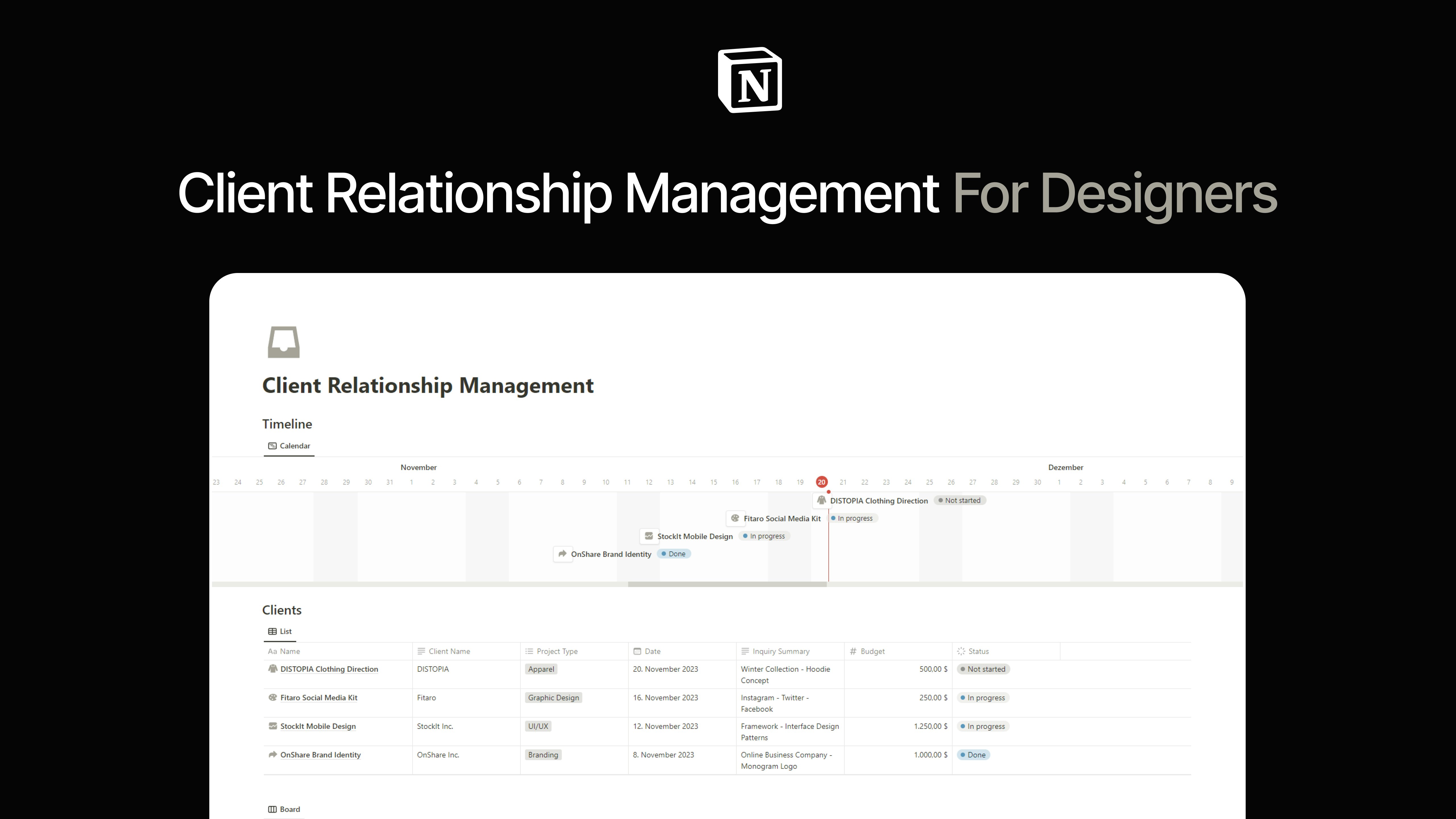Open Fitaro Social Media Kit page in table
1456x819 pixels.
pos(319,698)
